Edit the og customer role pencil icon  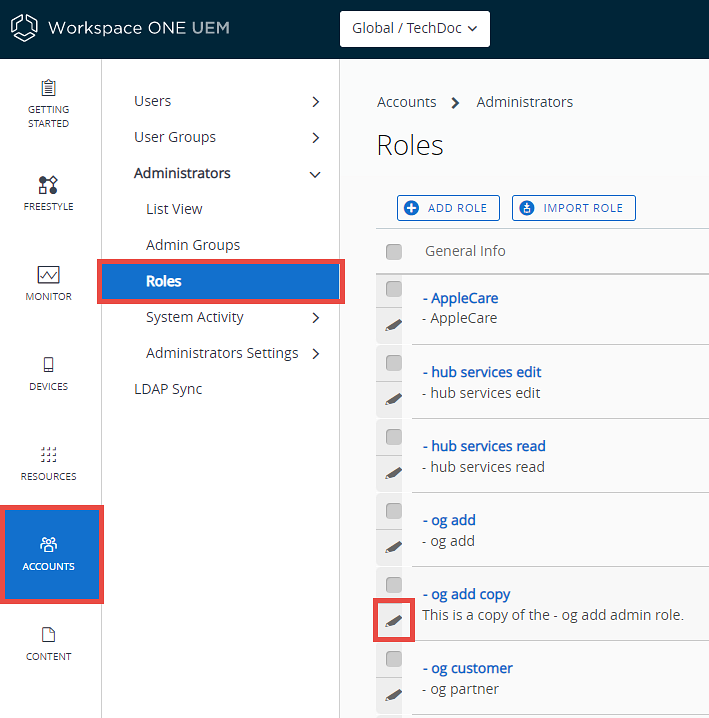click(393, 695)
